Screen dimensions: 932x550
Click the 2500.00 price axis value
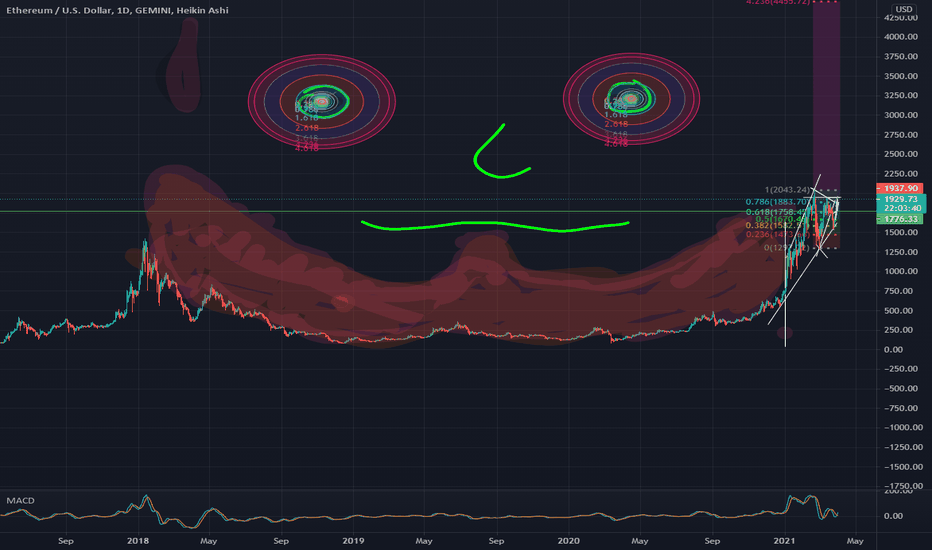point(900,154)
